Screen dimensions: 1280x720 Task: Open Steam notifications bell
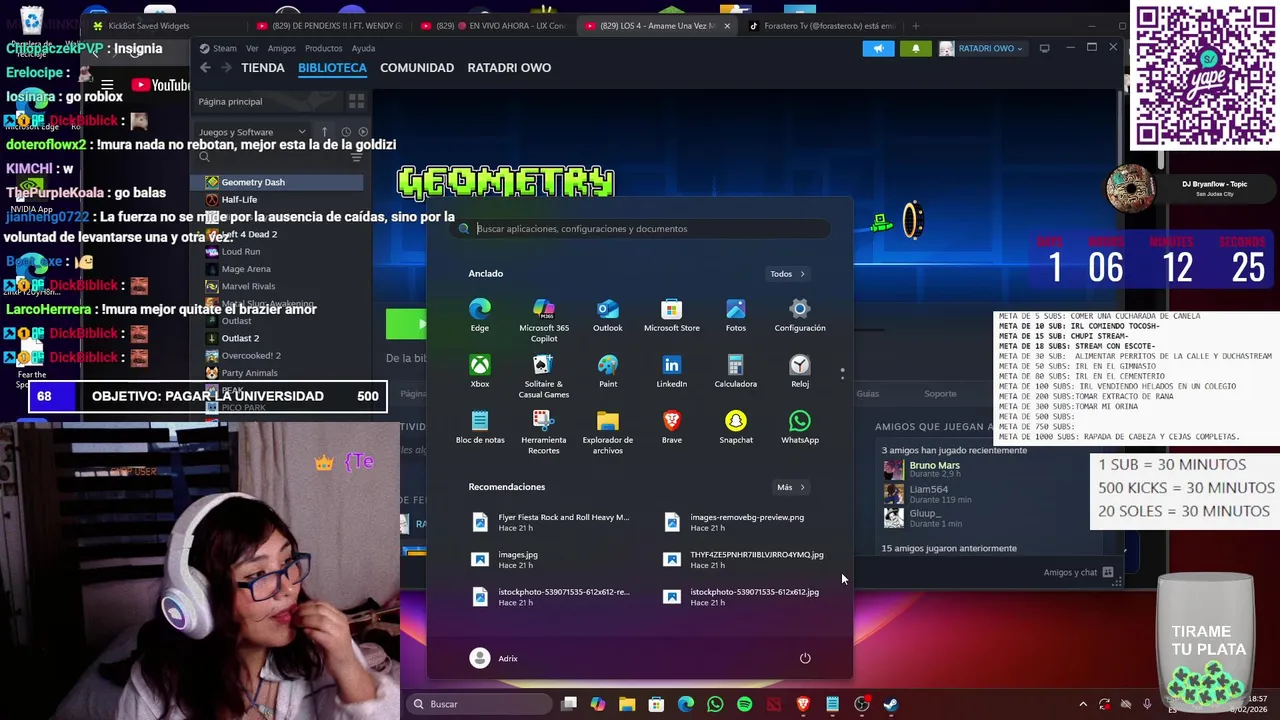tap(915, 48)
